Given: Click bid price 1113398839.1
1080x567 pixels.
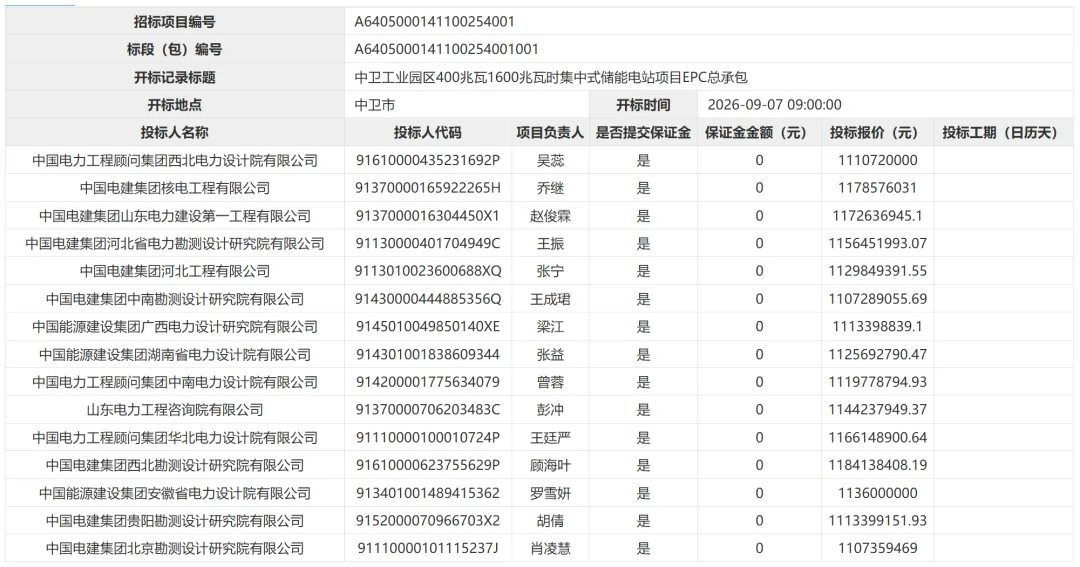Looking at the screenshot, I should pyautogui.click(x=878, y=326).
